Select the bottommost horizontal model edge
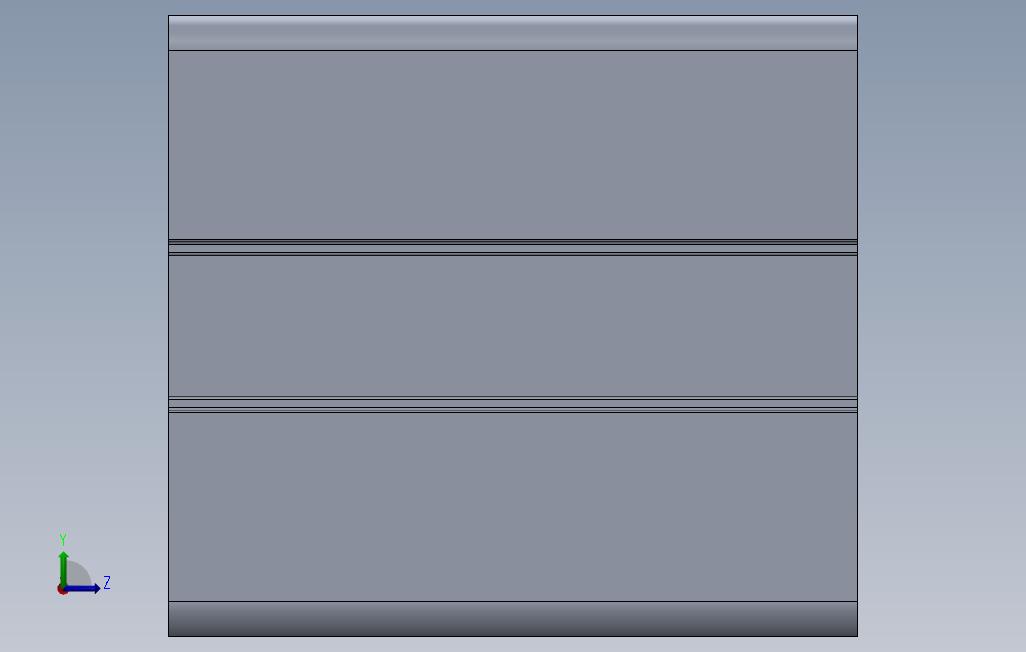This screenshot has height=652, width=1026. pyautogui.click(x=513, y=636)
